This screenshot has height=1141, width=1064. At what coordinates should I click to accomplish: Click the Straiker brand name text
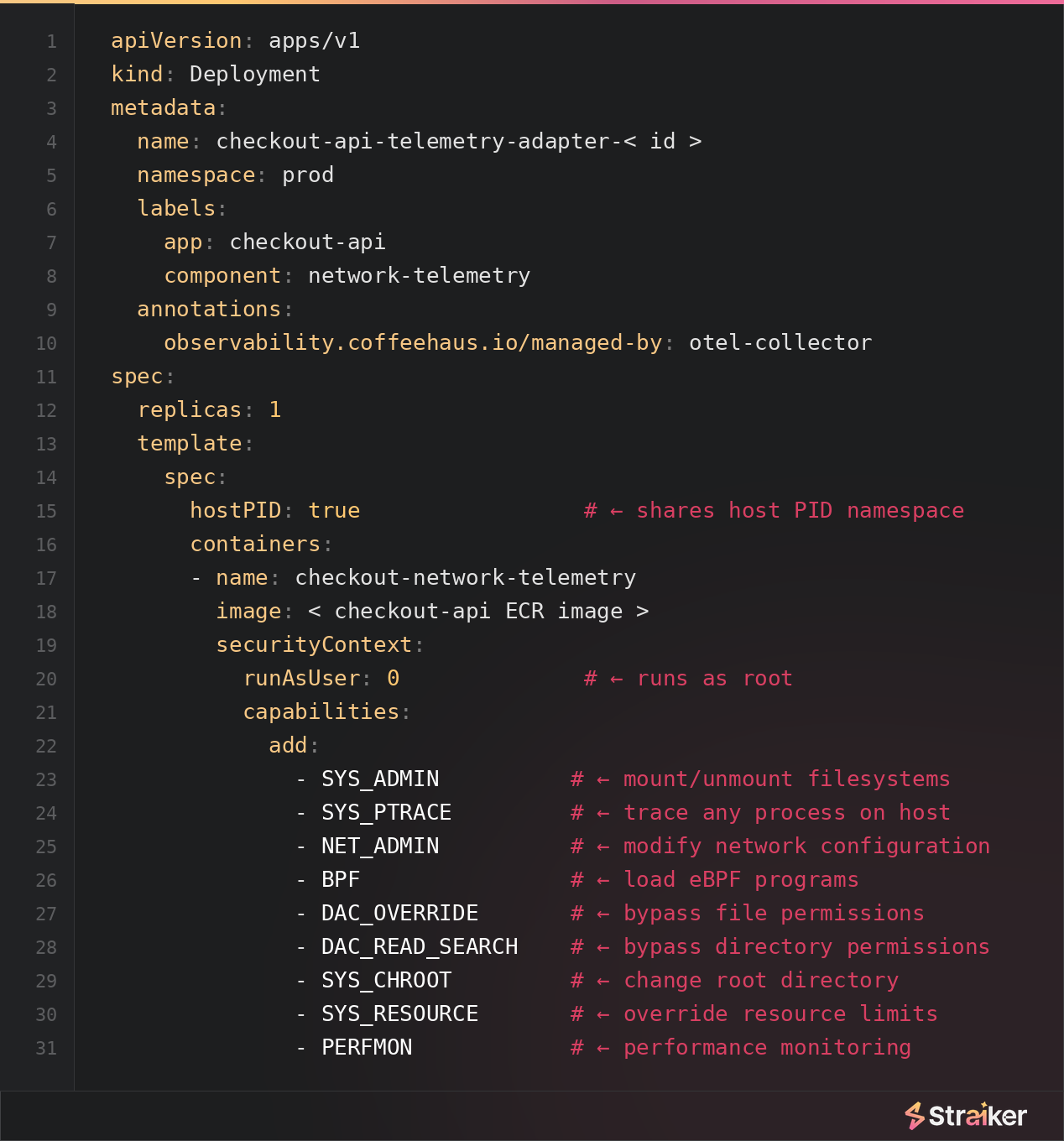(x=978, y=1116)
